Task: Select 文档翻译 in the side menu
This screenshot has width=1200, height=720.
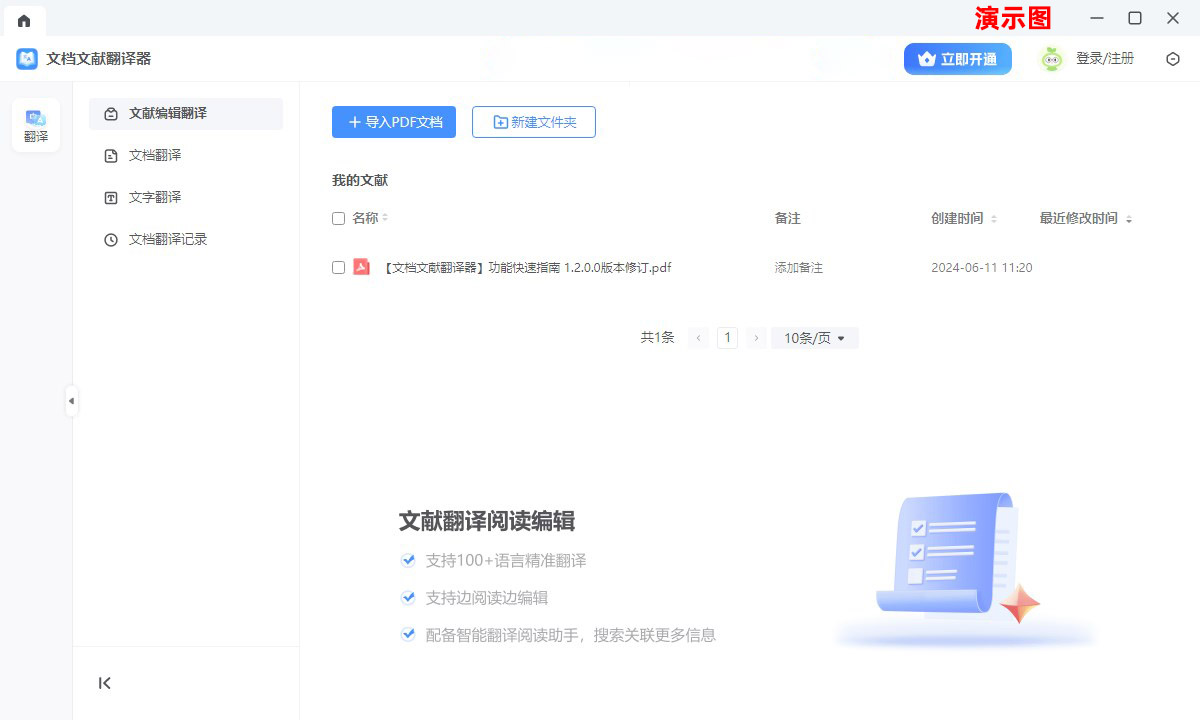Action: (155, 156)
